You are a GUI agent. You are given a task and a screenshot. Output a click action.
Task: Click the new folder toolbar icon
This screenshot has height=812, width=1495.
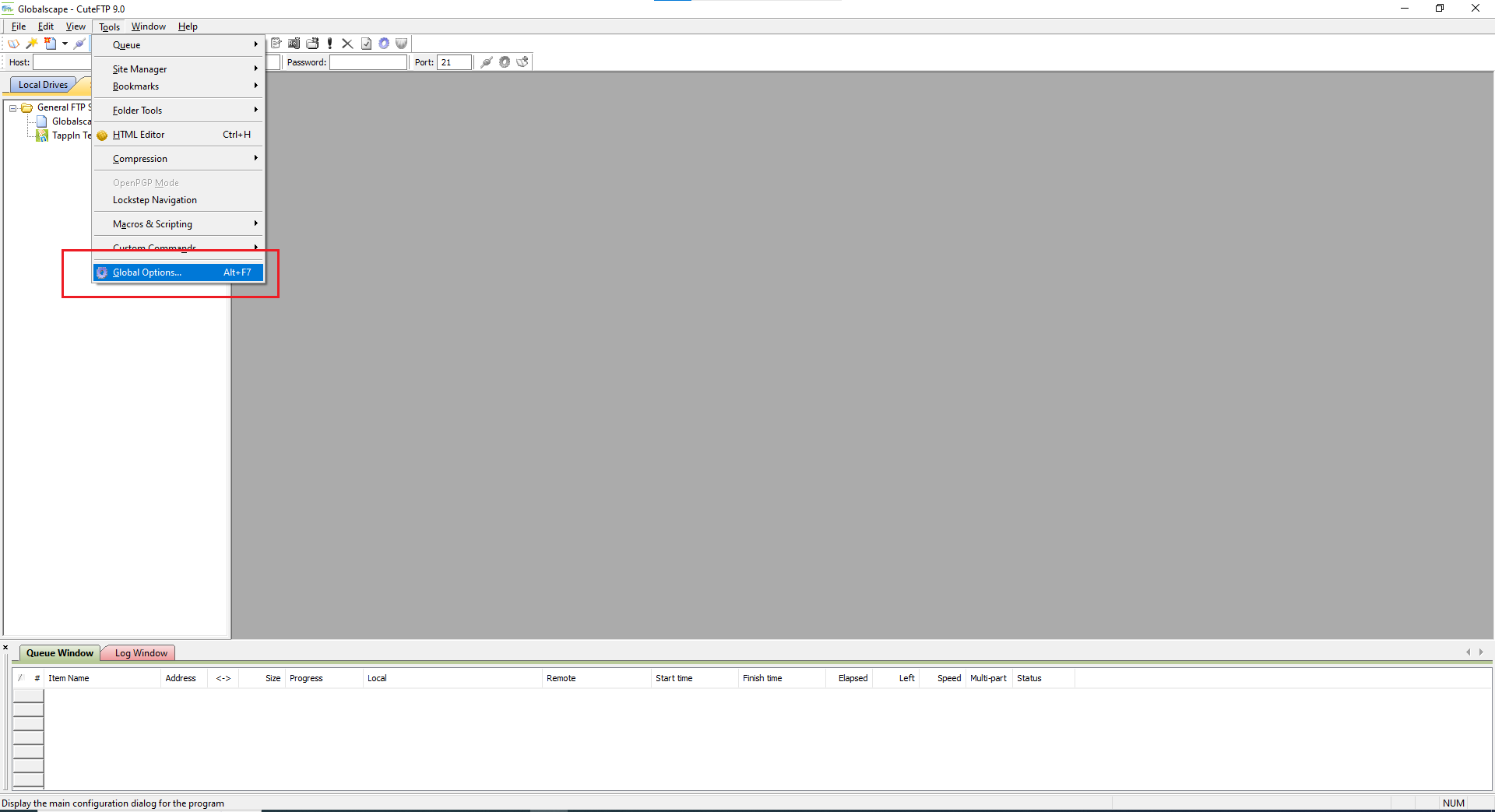click(312, 44)
